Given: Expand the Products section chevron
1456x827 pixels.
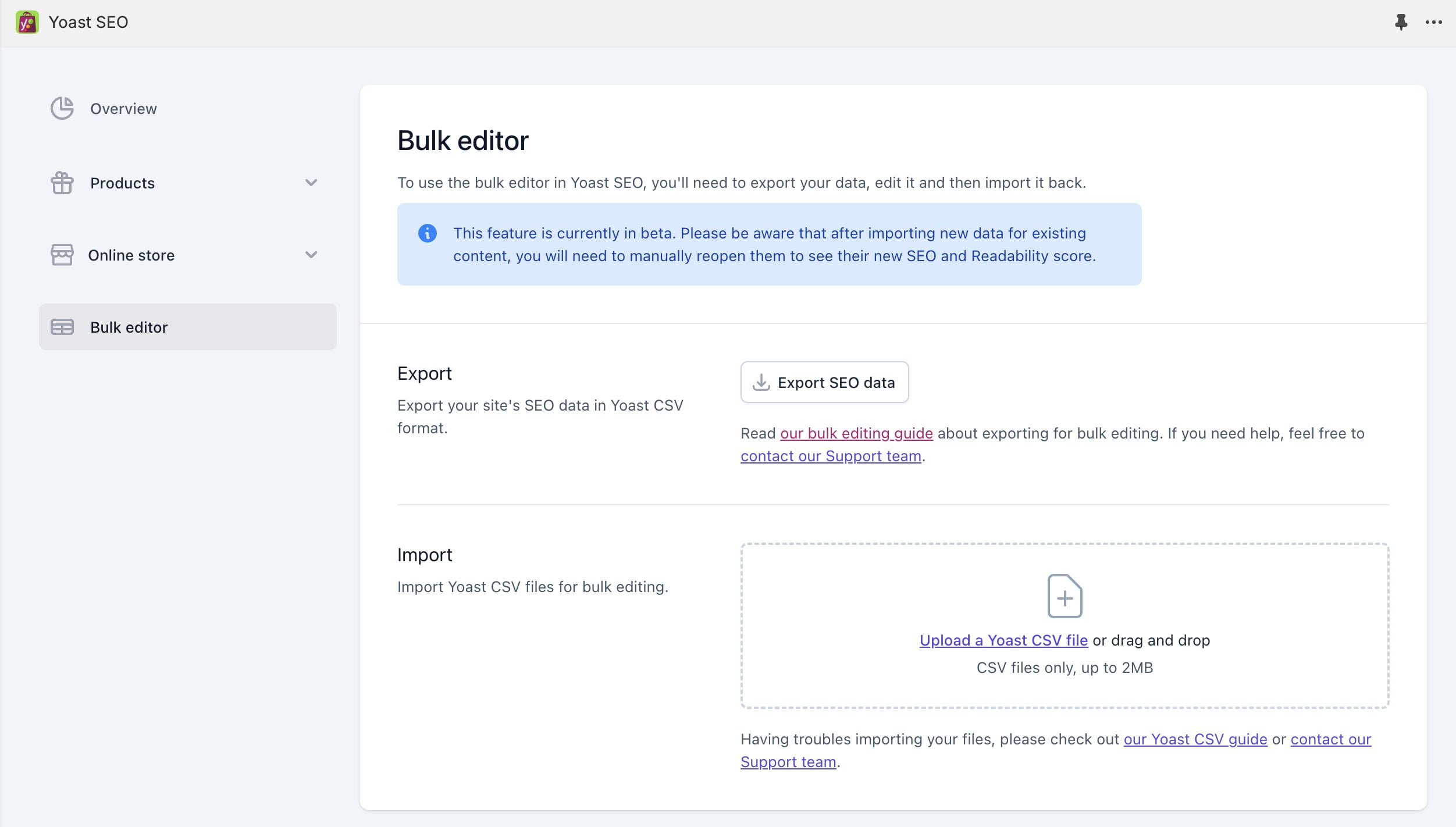Looking at the screenshot, I should point(311,183).
